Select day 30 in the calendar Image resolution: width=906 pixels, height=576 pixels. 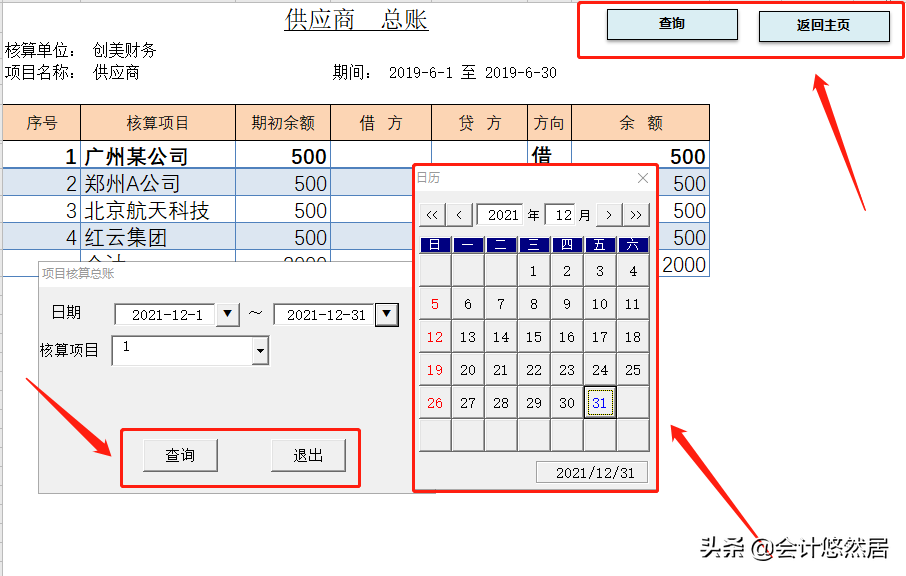(566, 403)
